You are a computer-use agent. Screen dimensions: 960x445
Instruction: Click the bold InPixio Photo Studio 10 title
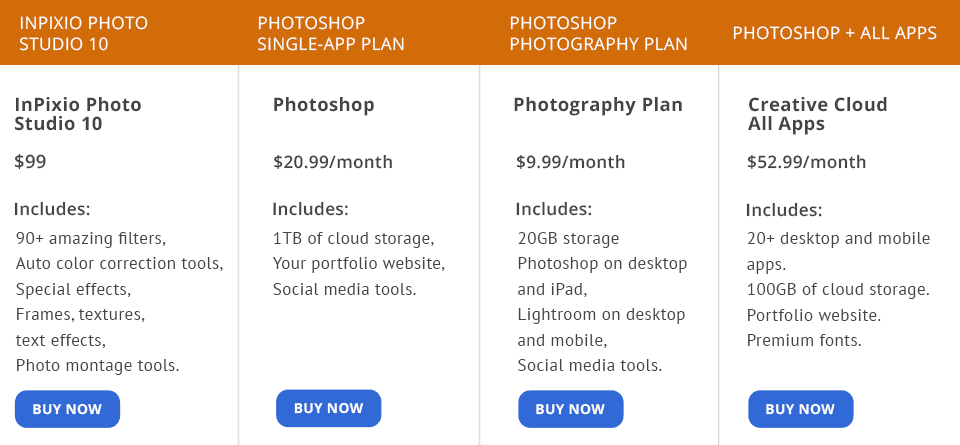78,114
